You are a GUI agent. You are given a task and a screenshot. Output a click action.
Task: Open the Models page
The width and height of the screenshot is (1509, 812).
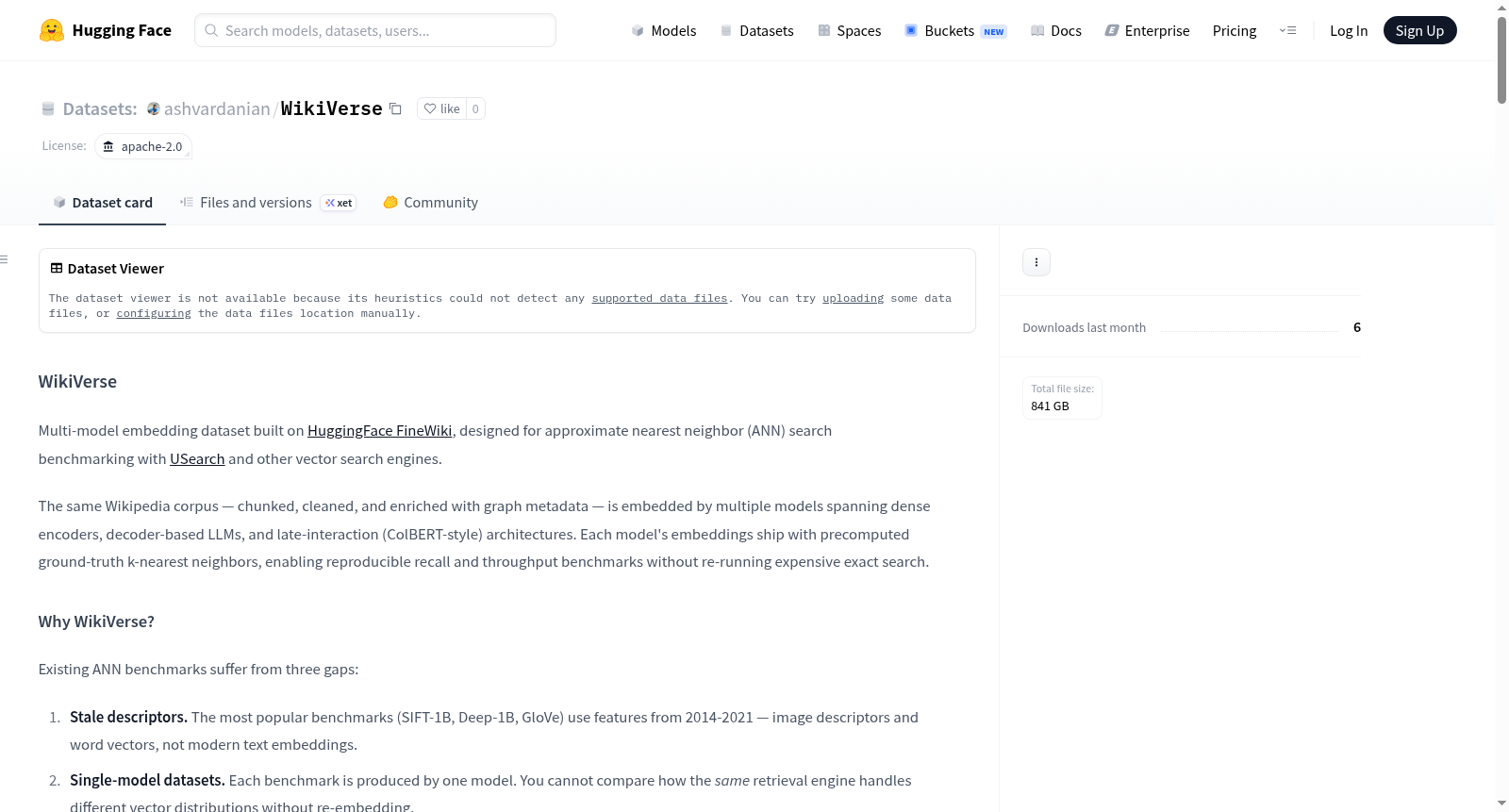pyautogui.click(x=664, y=30)
